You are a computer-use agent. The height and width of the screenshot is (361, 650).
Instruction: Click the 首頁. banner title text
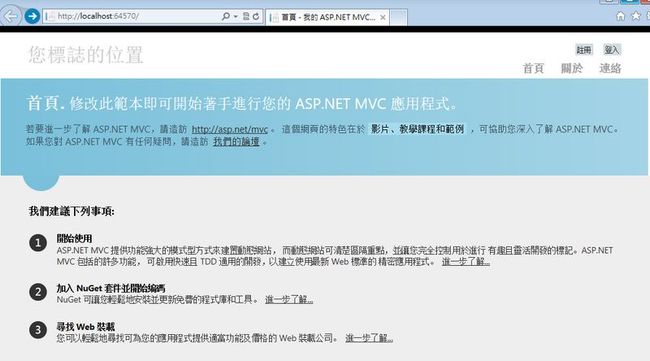pyautogui.click(x=46, y=103)
